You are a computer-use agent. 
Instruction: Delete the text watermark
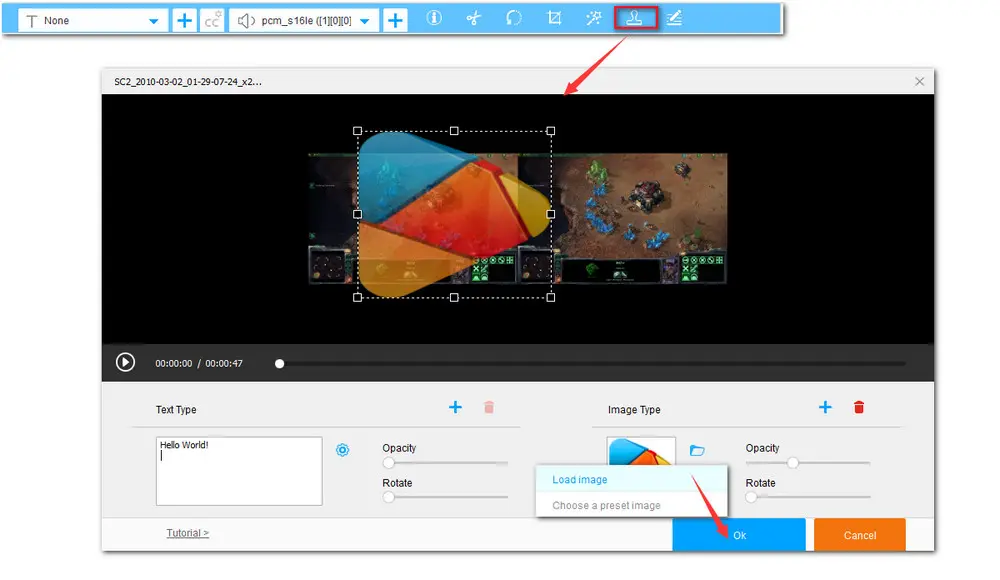[489, 407]
